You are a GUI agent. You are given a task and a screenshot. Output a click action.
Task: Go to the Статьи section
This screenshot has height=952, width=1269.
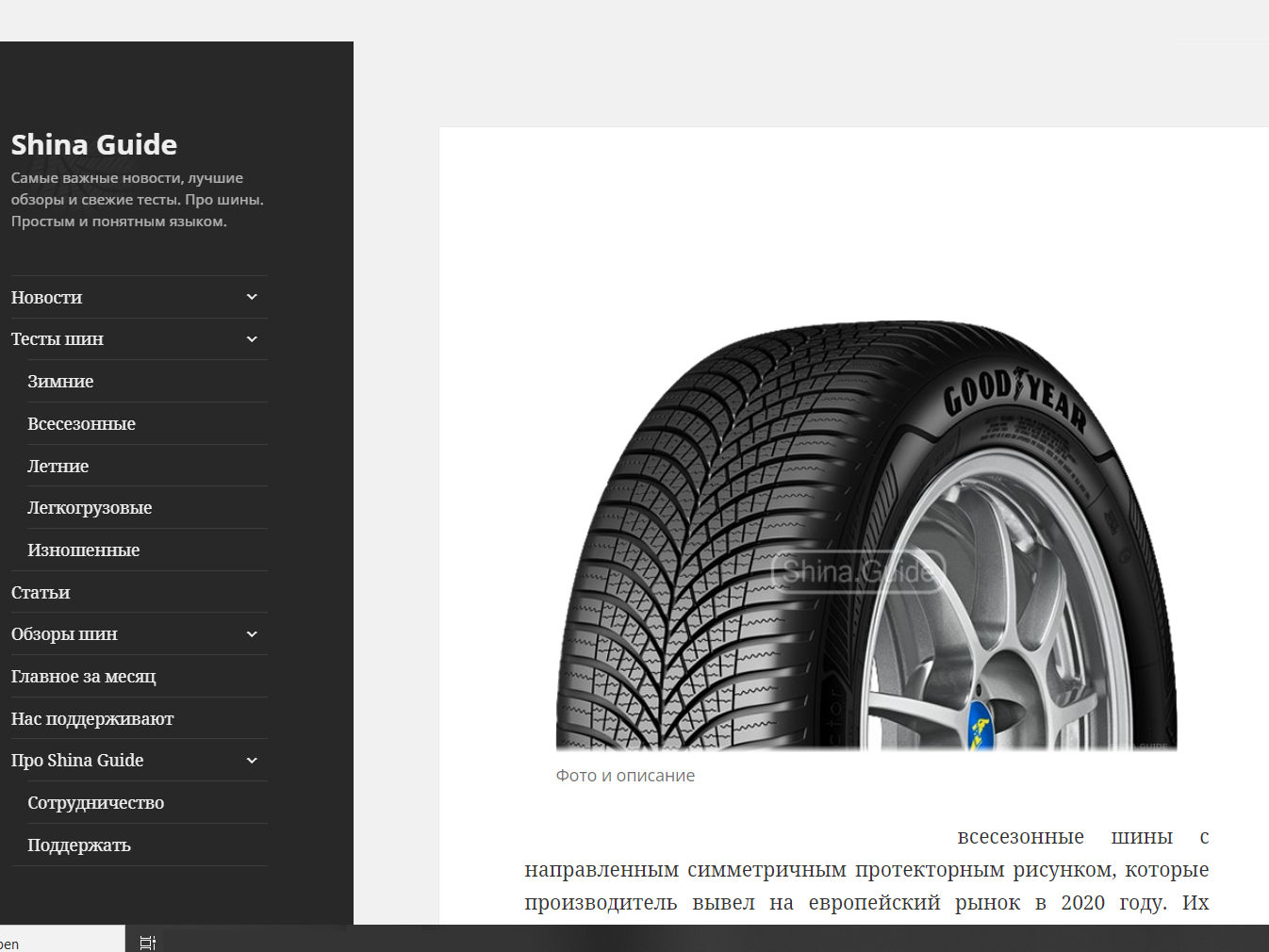41,593
